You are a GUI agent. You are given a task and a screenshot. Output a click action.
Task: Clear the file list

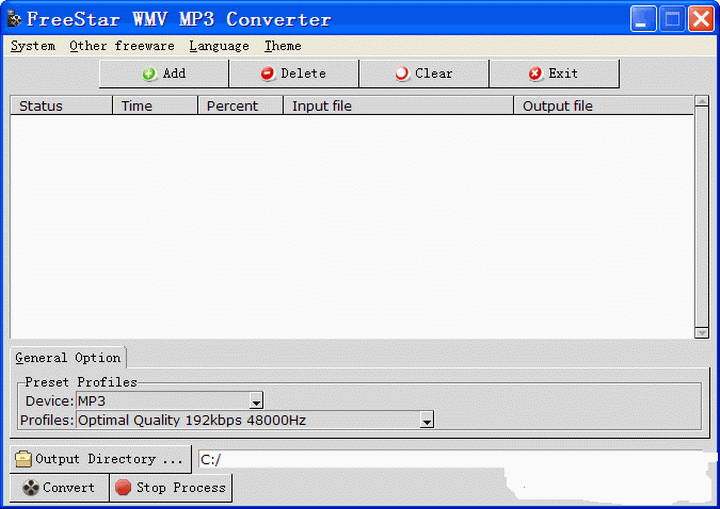click(x=424, y=74)
